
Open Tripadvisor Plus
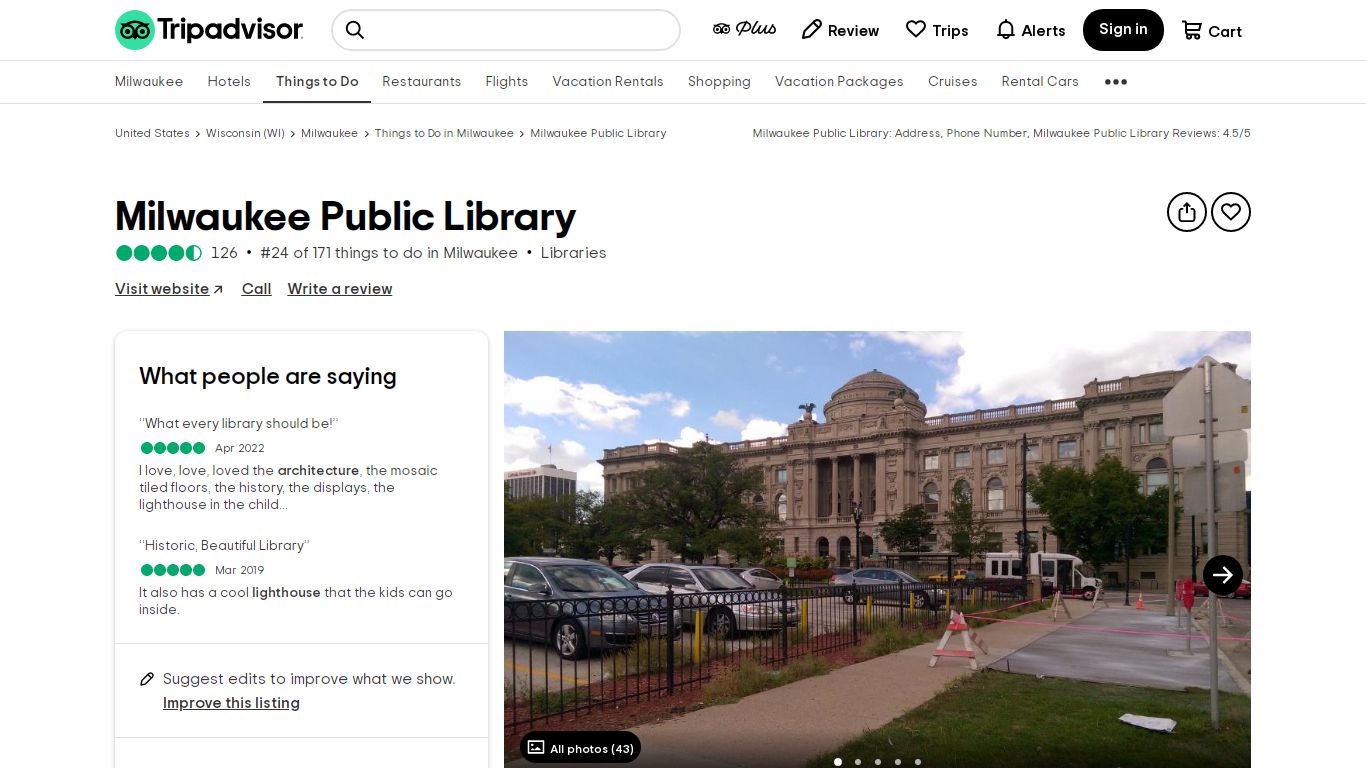[x=744, y=30]
